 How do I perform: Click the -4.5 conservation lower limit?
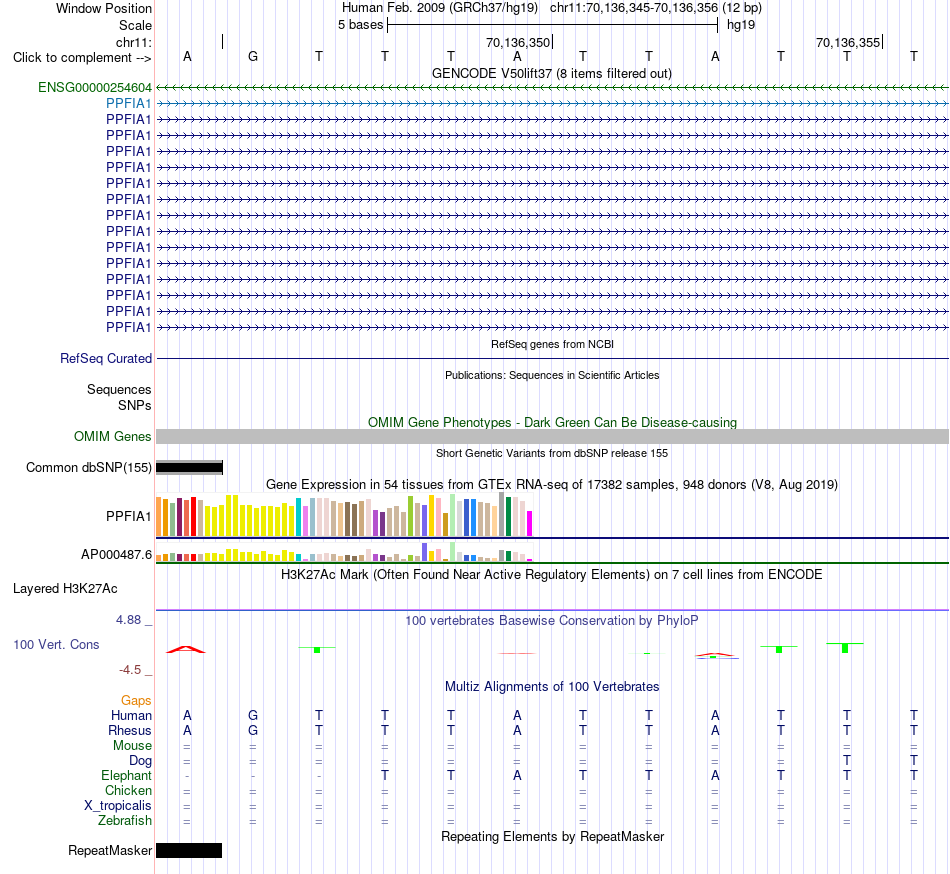coord(130,669)
